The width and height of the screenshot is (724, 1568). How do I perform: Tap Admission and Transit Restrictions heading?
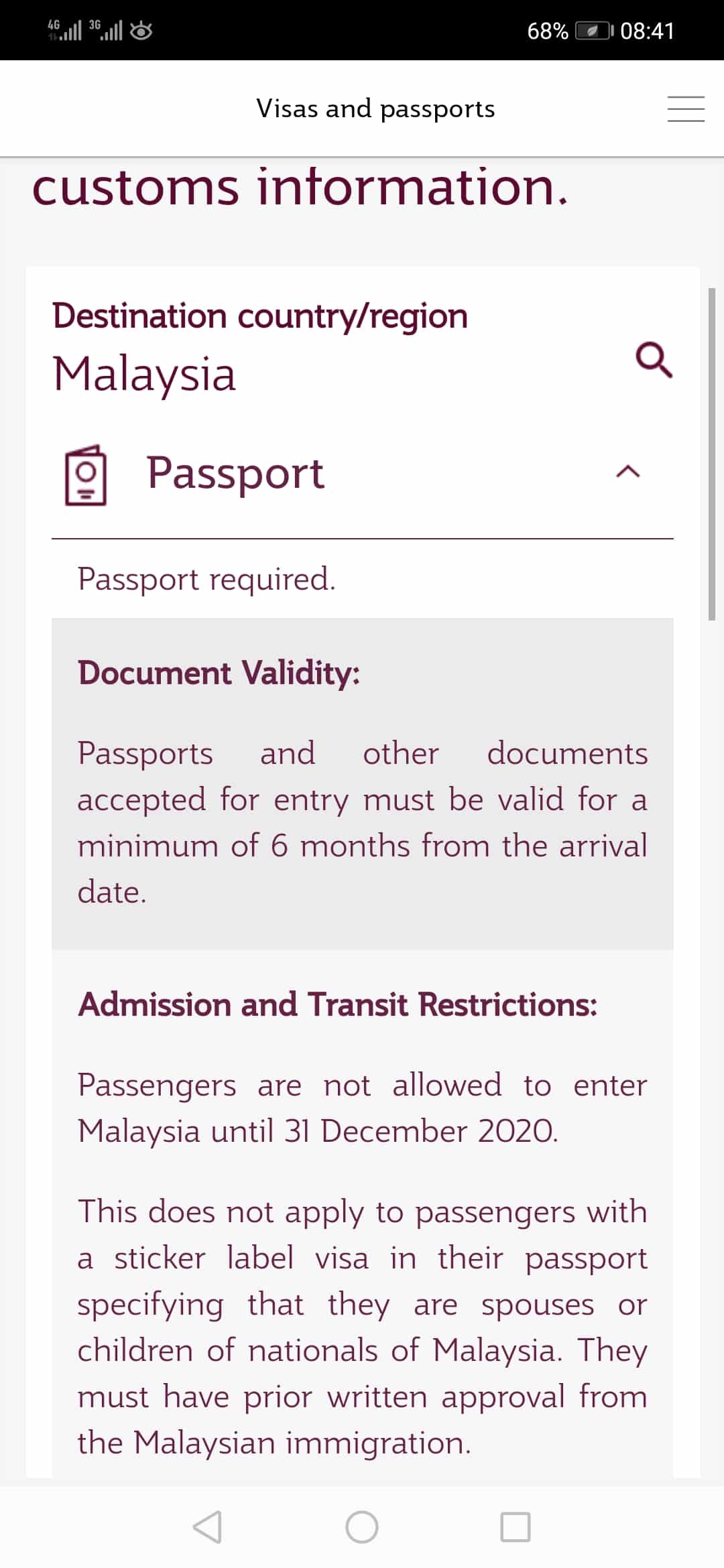tap(337, 1004)
